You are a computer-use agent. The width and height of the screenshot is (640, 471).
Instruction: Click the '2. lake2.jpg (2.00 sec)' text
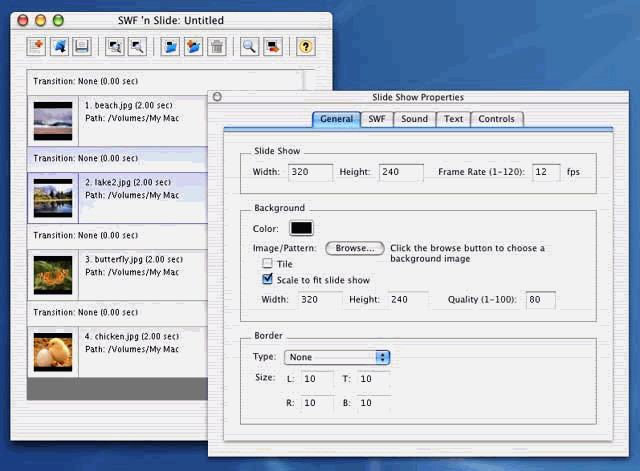coord(128,182)
